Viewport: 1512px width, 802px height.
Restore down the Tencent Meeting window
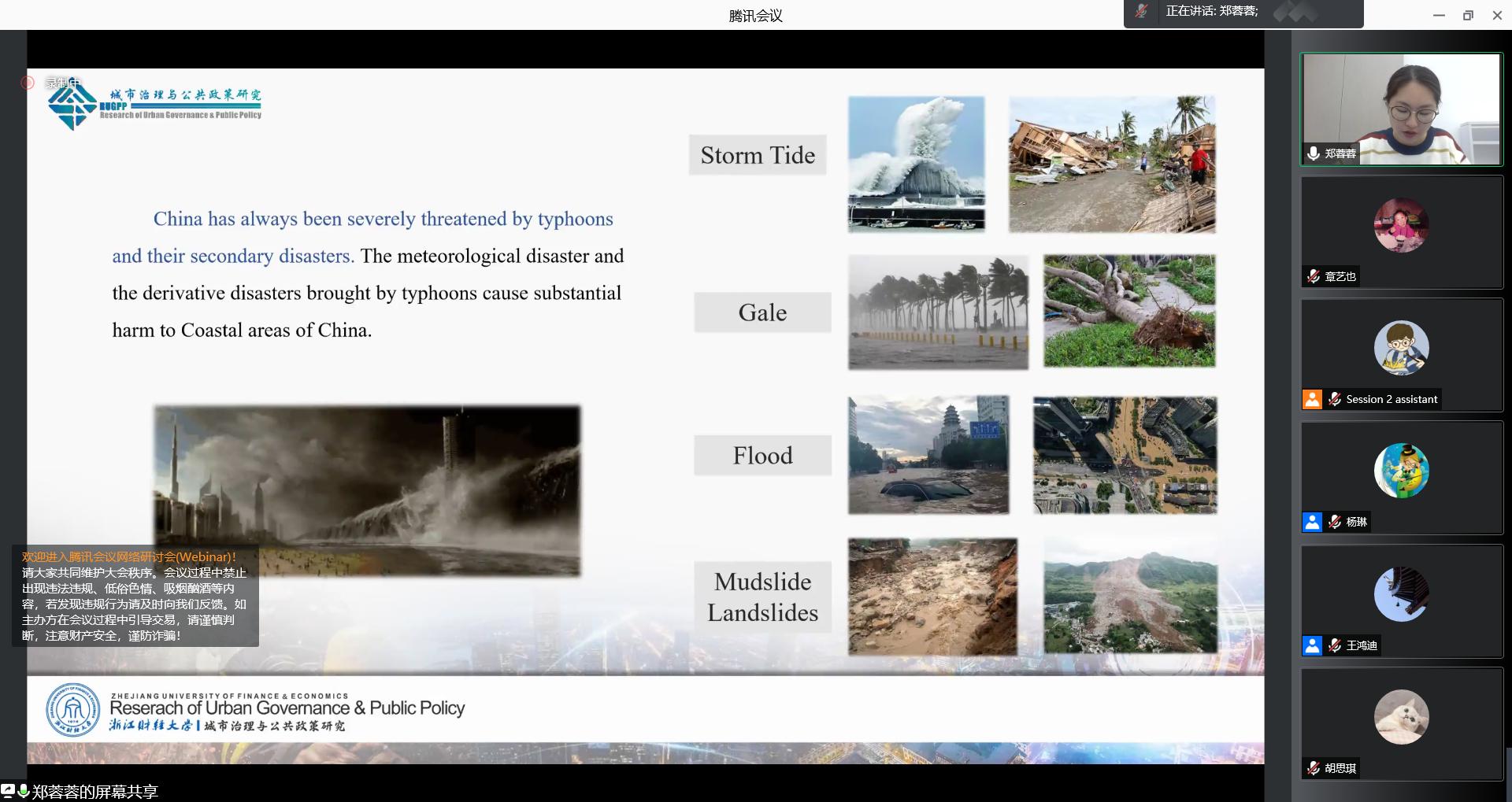1468,15
